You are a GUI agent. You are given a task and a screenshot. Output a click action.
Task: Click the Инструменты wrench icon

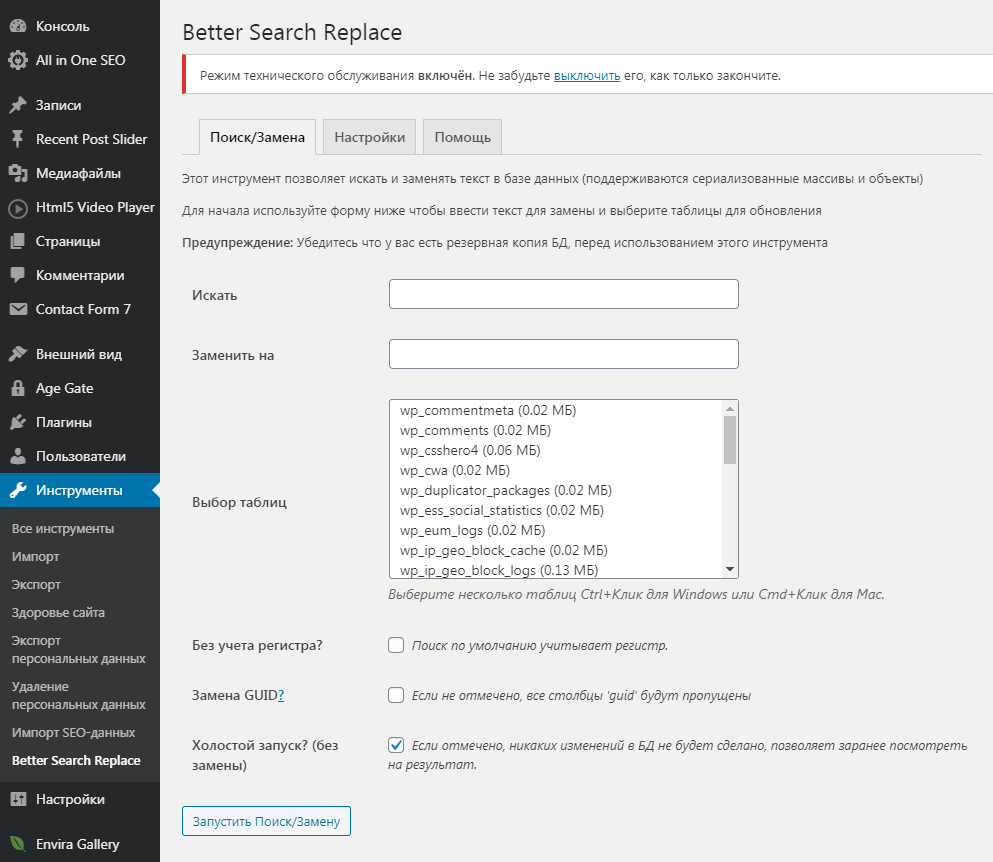click(x=18, y=490)
